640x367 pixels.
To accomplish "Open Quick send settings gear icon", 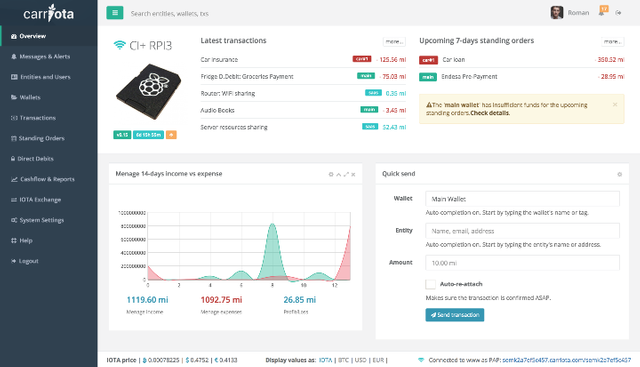I will (x=619, y=174).
